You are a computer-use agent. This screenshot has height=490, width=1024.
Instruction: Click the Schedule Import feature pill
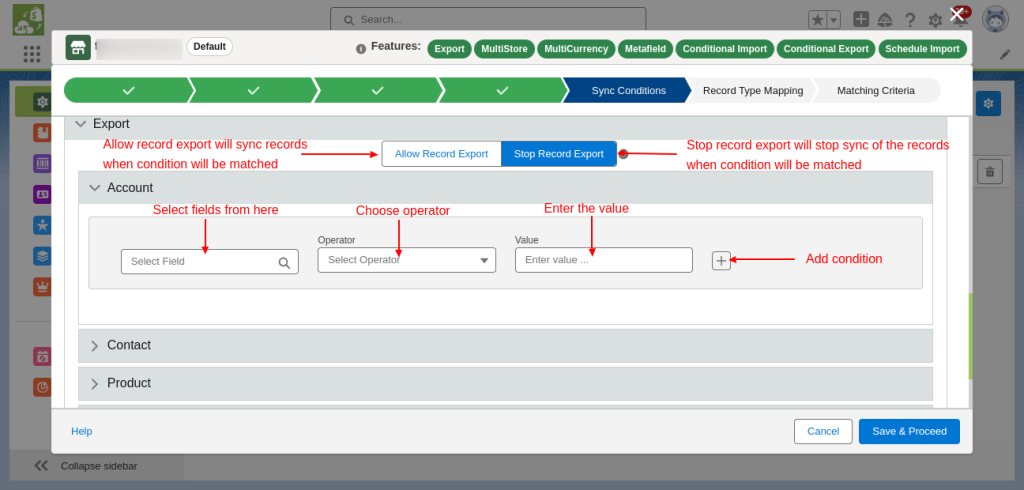(x=922, y=49)
